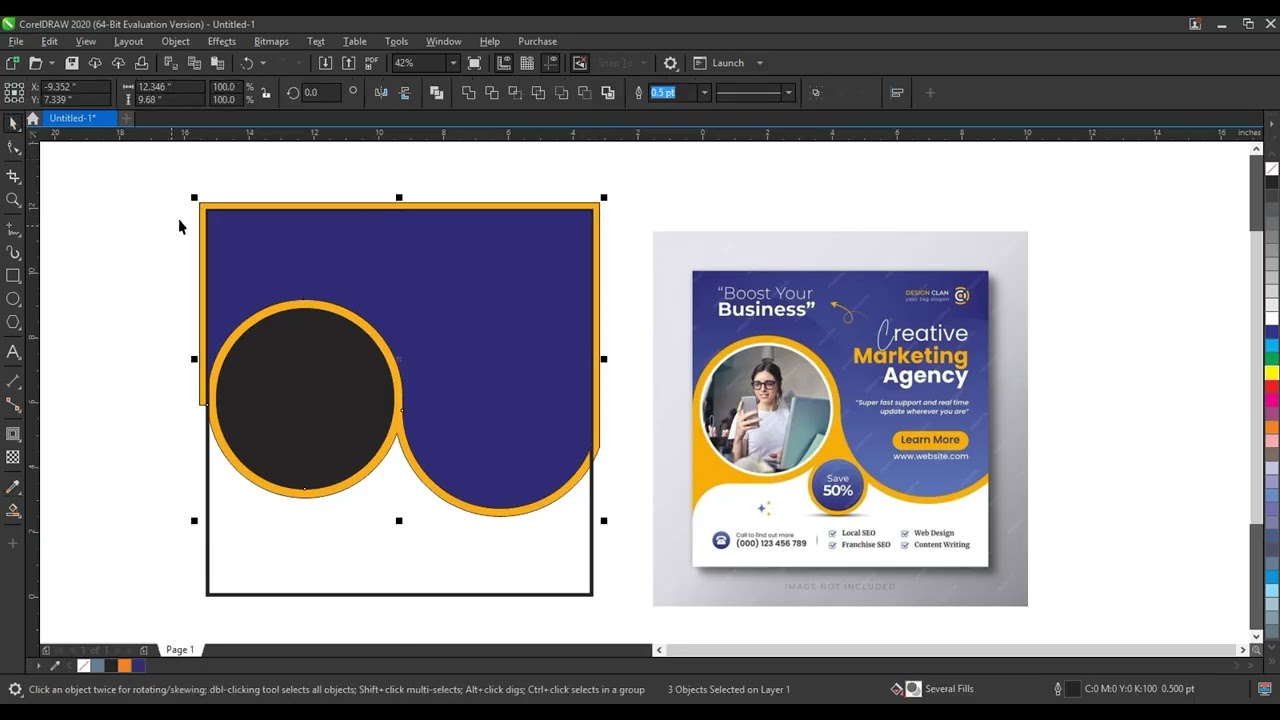Click the rotation angle input field
1280x720 pixels.
point(320,93)
